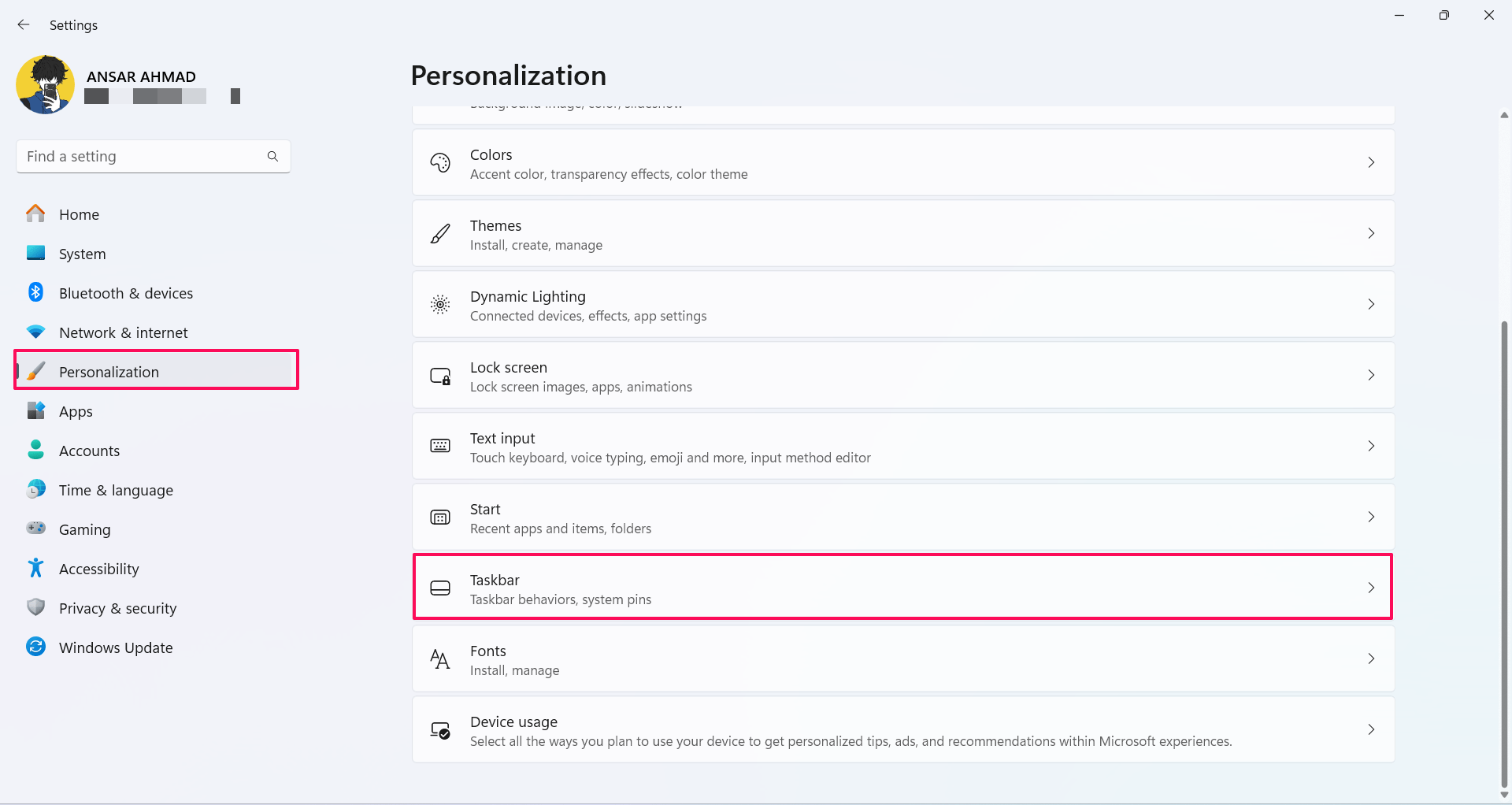This screenshot has width=1512, height=805.
Task: Click the Windows Update sync icon
Action: [35, 647]
